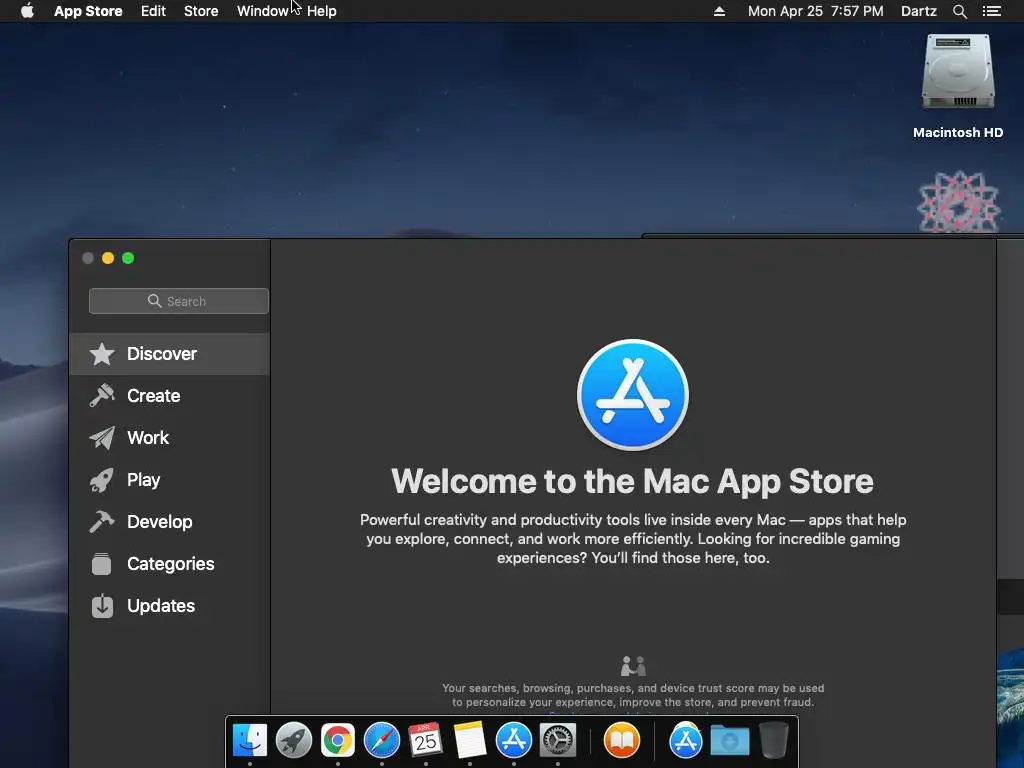This screenshot has width=1024, height=768.
Task: Open the App Store menu in the menu bar
Action: click(88, 11)
